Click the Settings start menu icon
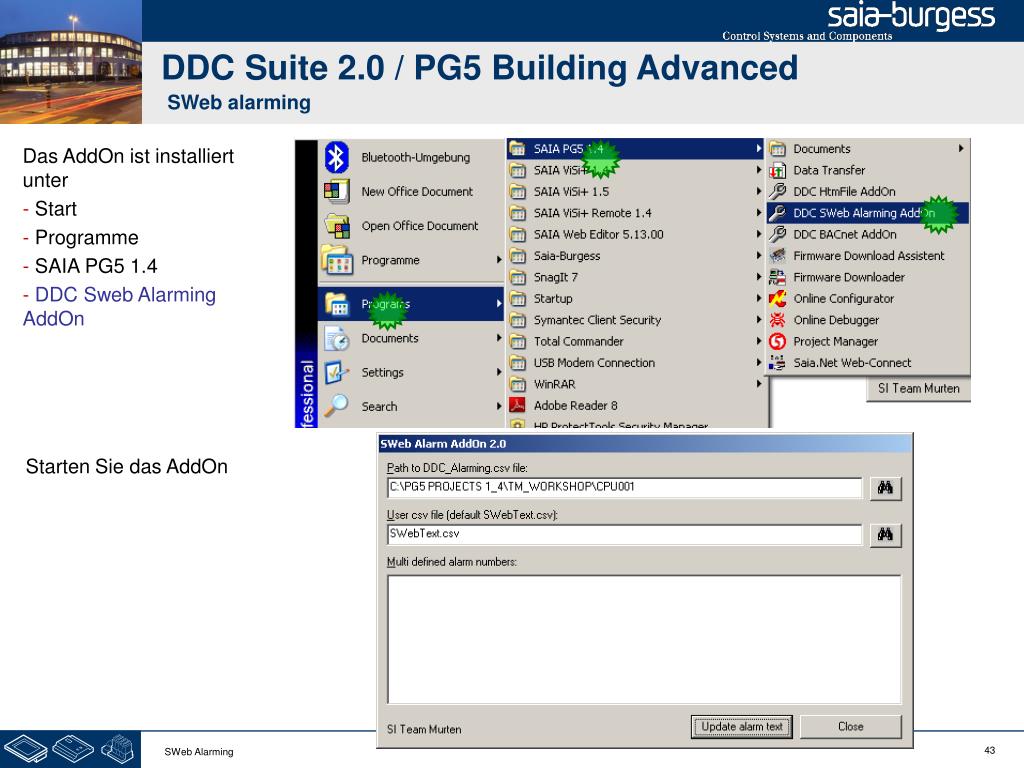 click(x=337, y=372)
